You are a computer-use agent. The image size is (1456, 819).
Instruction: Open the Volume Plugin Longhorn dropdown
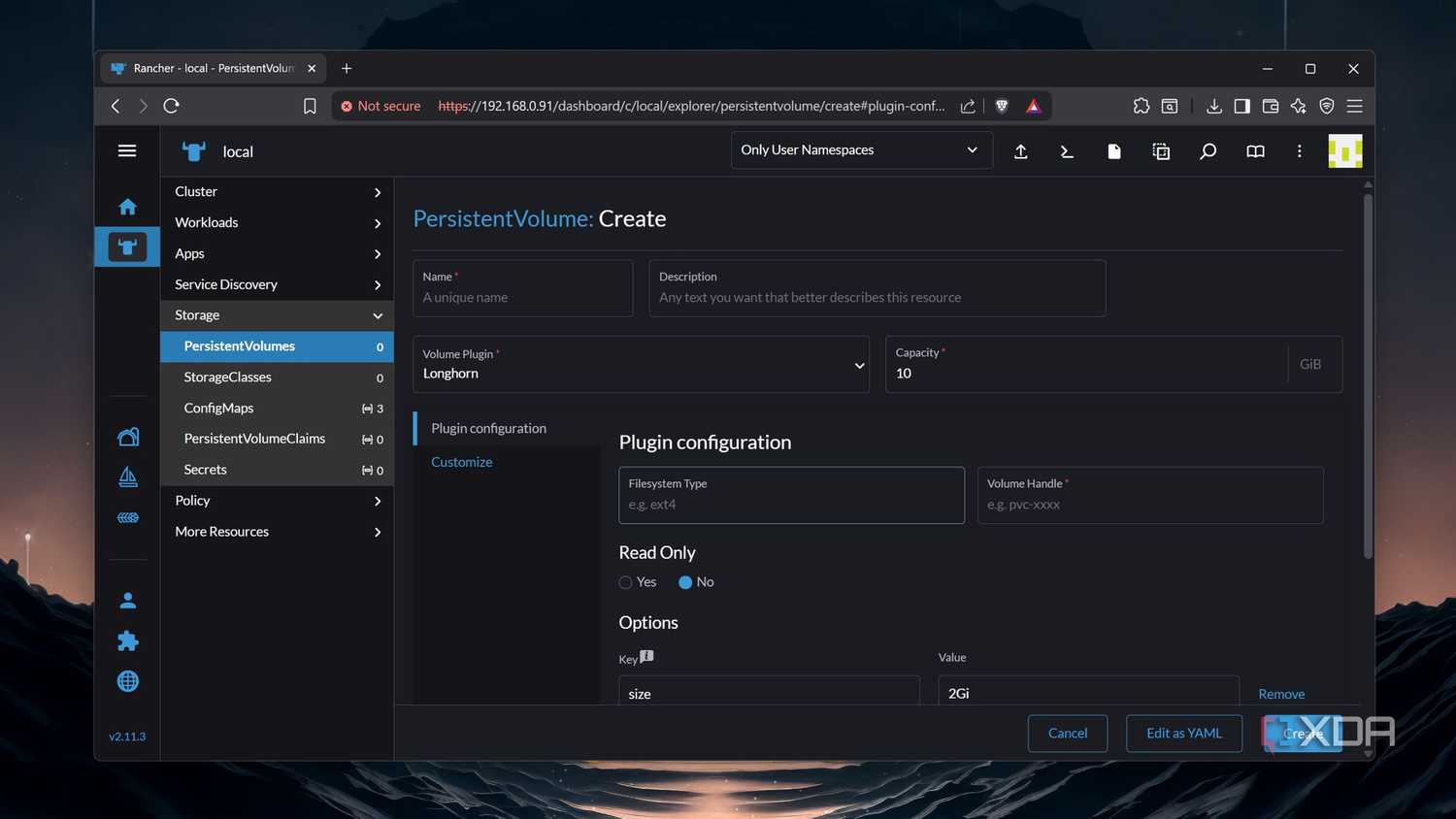click(641, 364)
